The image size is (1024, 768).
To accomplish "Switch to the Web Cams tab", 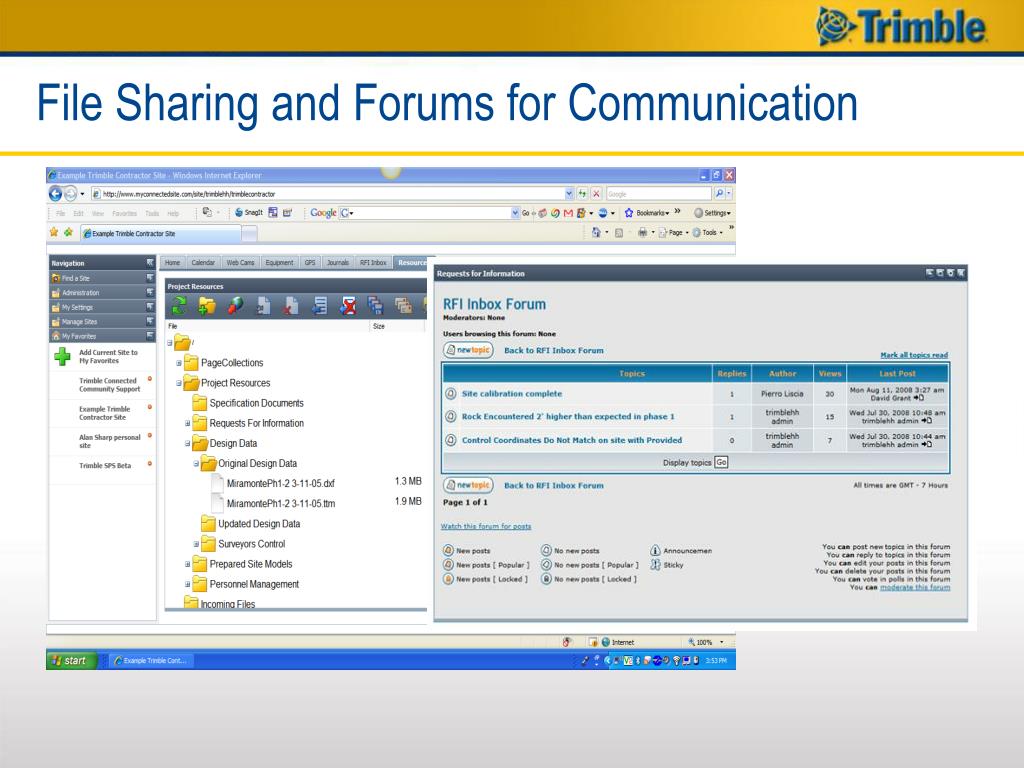I will point(240,263).
